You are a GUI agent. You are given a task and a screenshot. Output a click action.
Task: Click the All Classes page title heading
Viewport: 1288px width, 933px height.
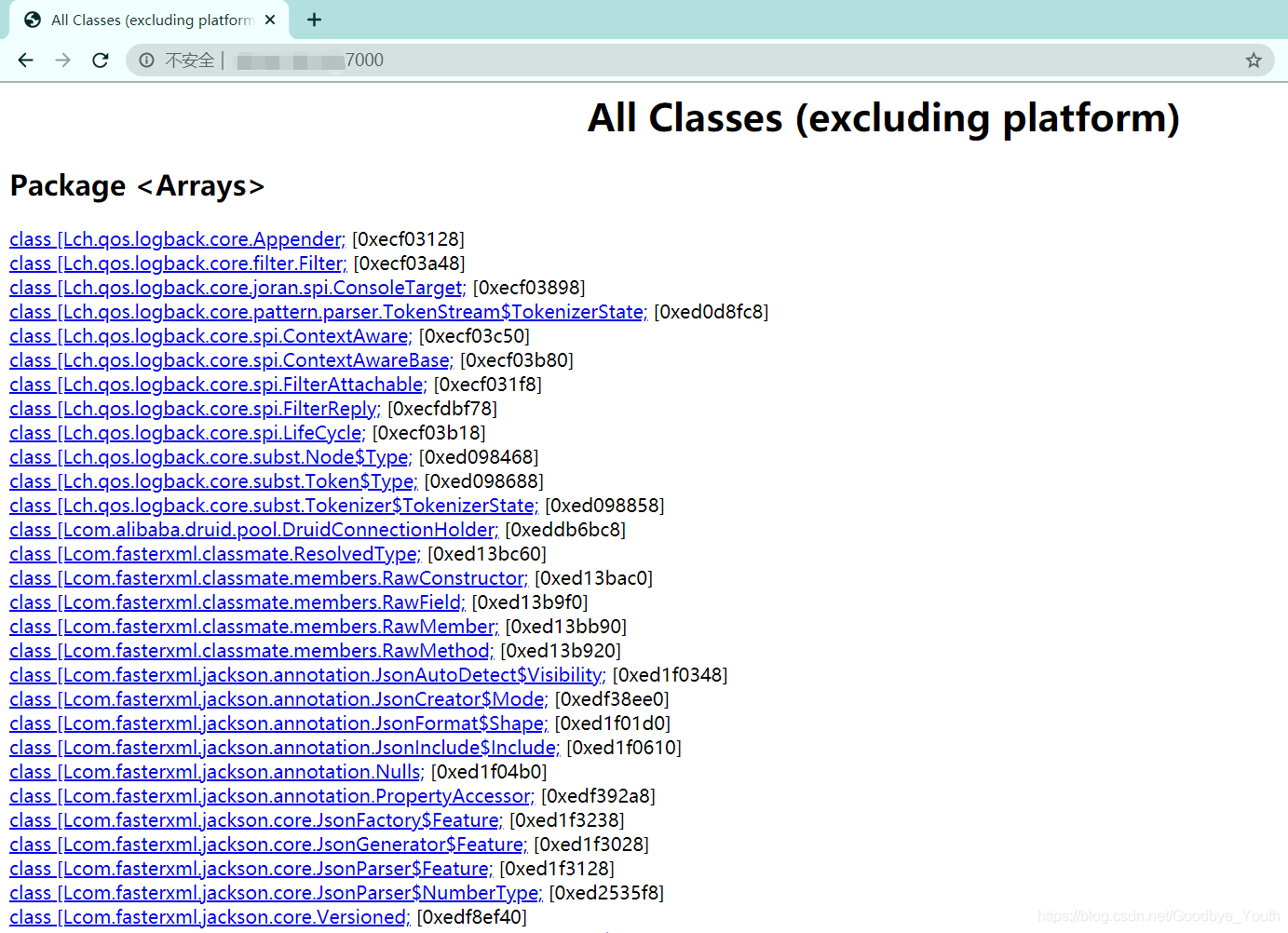(884, 118)
